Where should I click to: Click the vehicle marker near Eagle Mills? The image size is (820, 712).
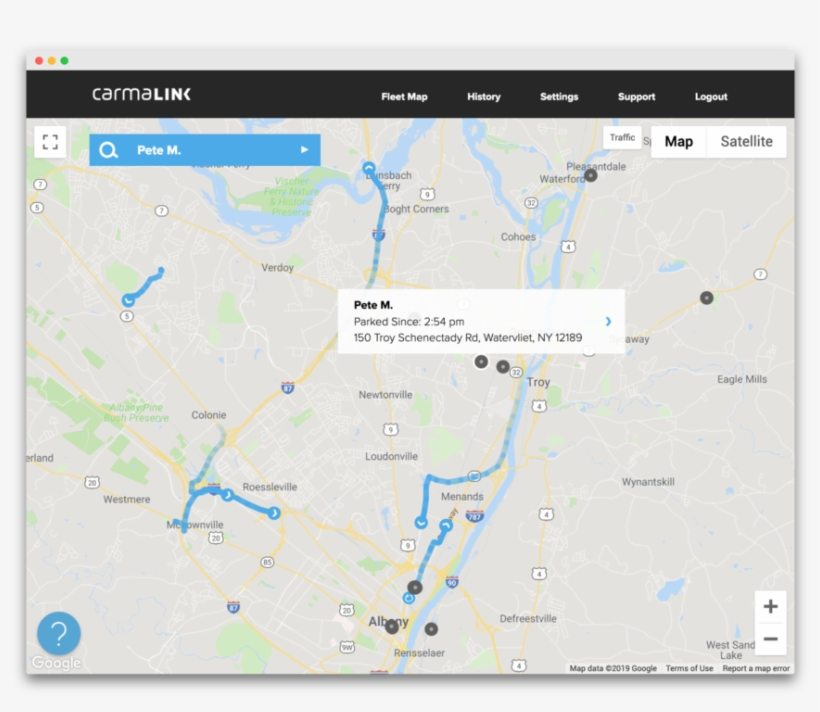point(707,297)
